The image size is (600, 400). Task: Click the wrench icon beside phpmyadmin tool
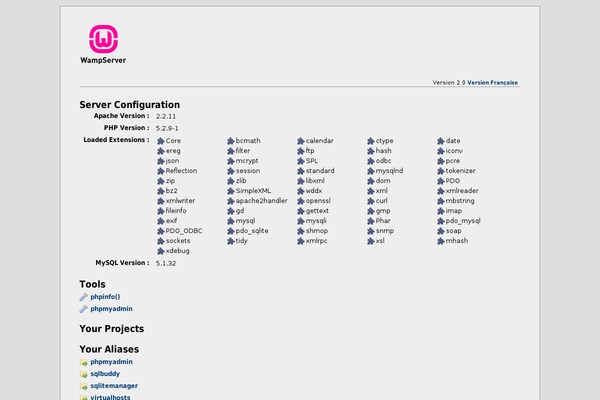tap(83, 309)
